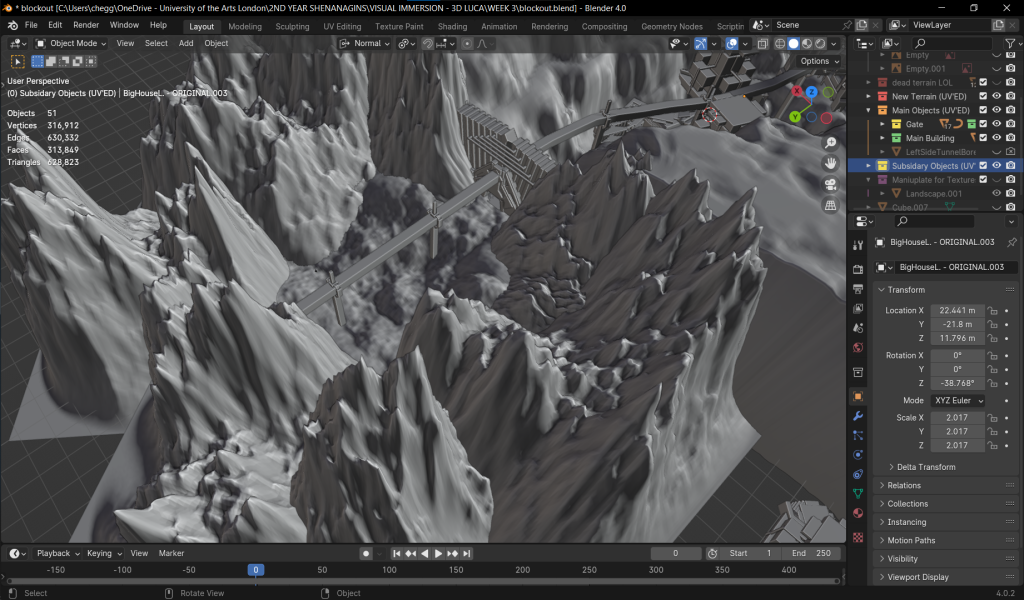Viewport: 1024px width, 600px height.
Task: Open the Texture properties tab
Action: (858, 537)
